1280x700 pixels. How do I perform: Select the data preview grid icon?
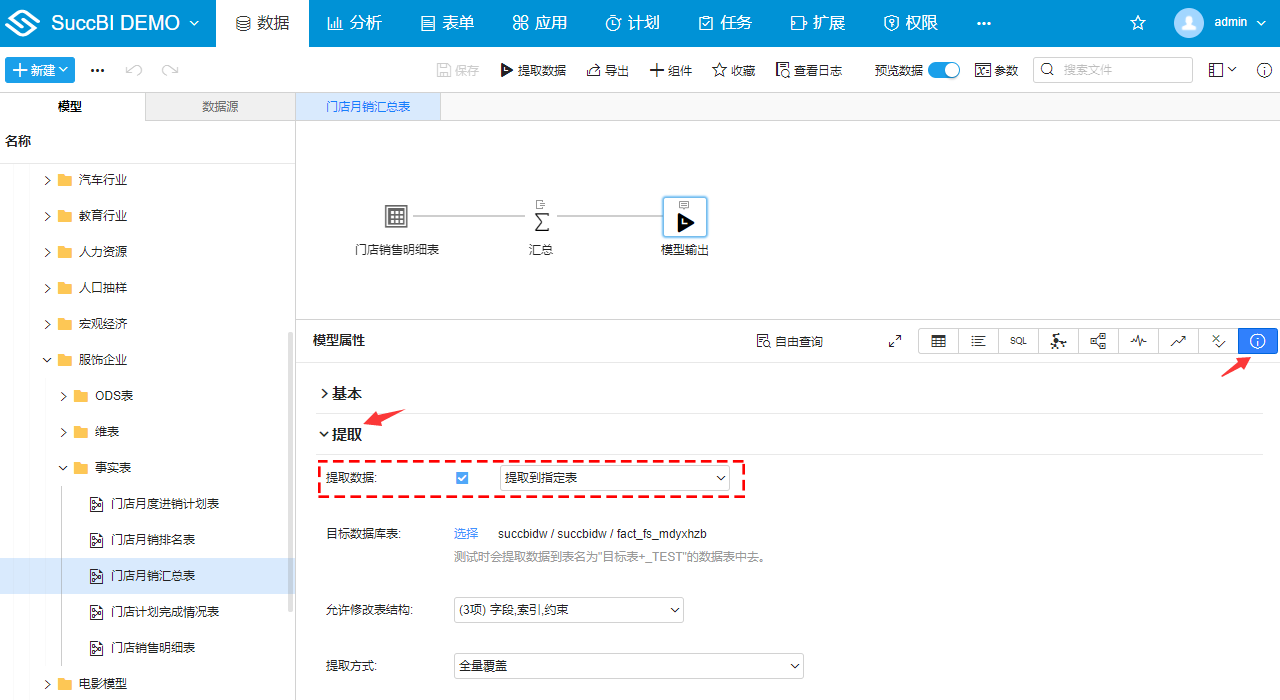[938, 341]
